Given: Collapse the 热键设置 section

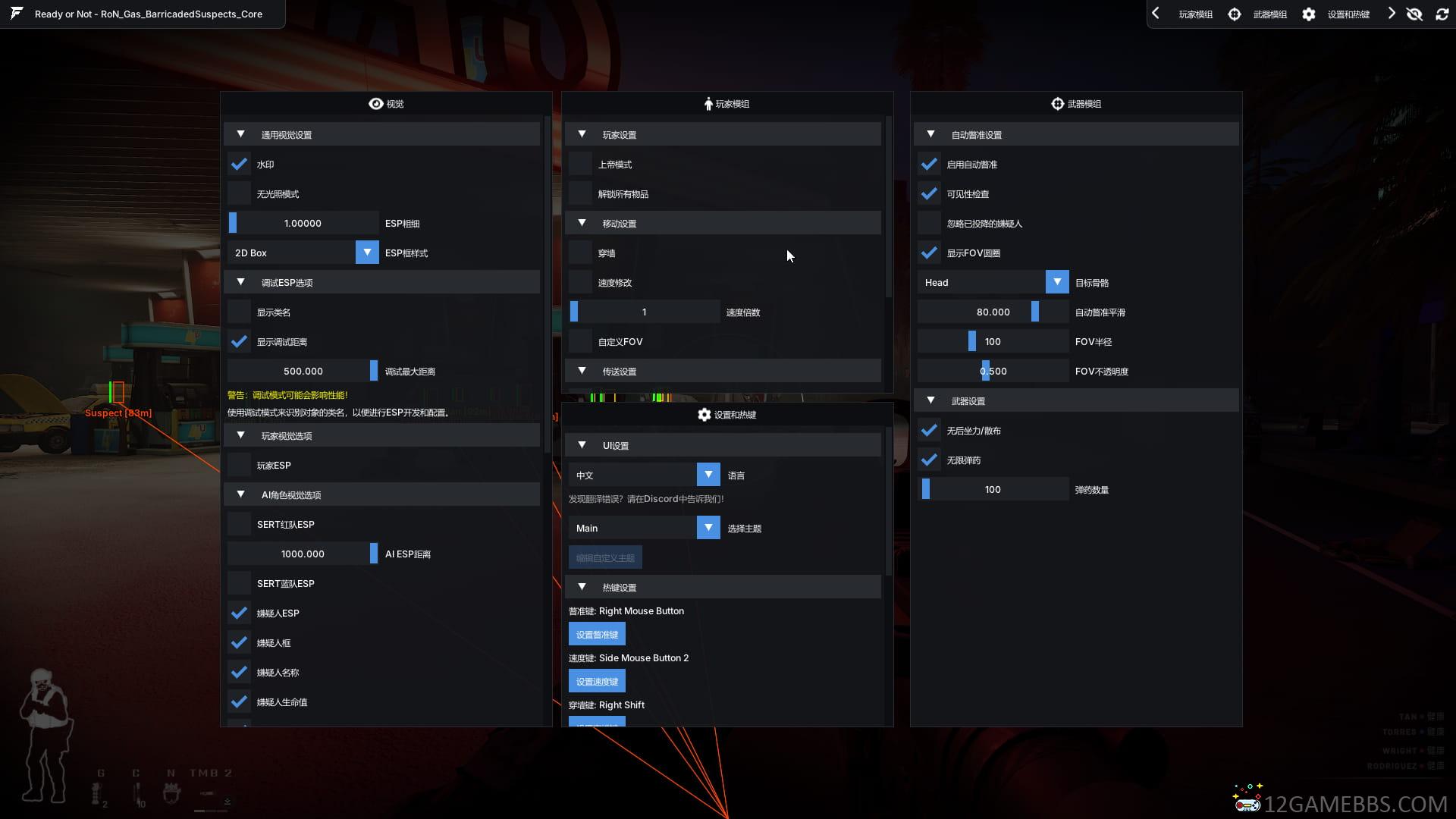Looking at the screenshot, I should 723,587.
